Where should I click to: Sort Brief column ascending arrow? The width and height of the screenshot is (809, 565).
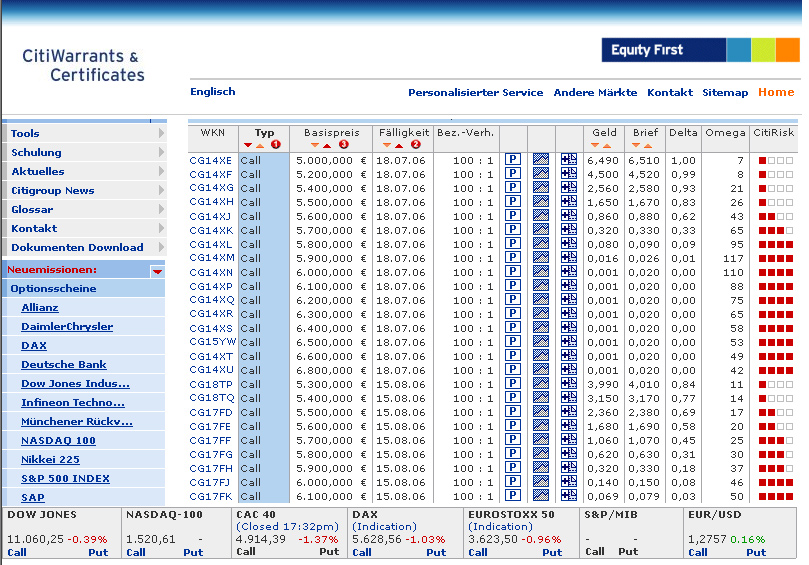point(648,145)
